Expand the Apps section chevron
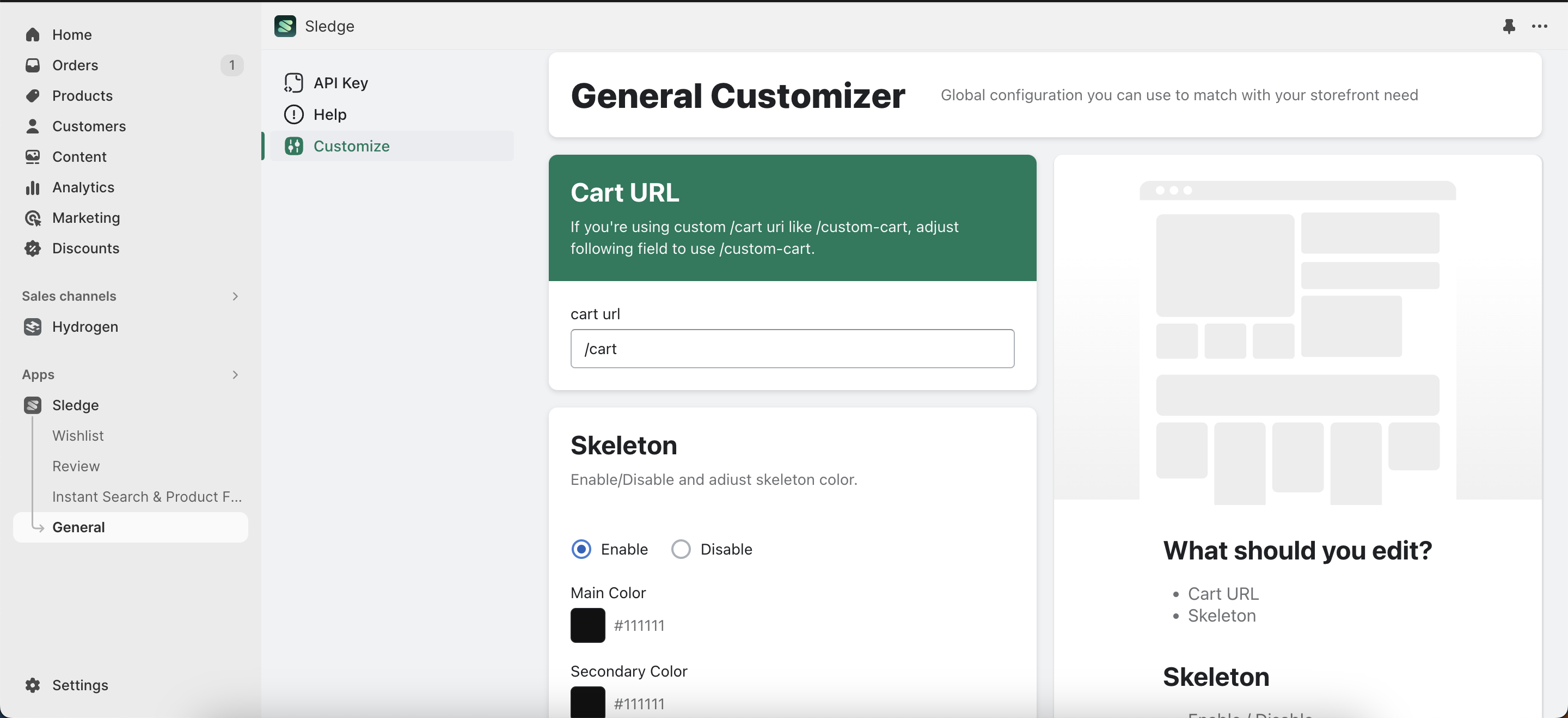The image size is (1568, 718). 235,375
